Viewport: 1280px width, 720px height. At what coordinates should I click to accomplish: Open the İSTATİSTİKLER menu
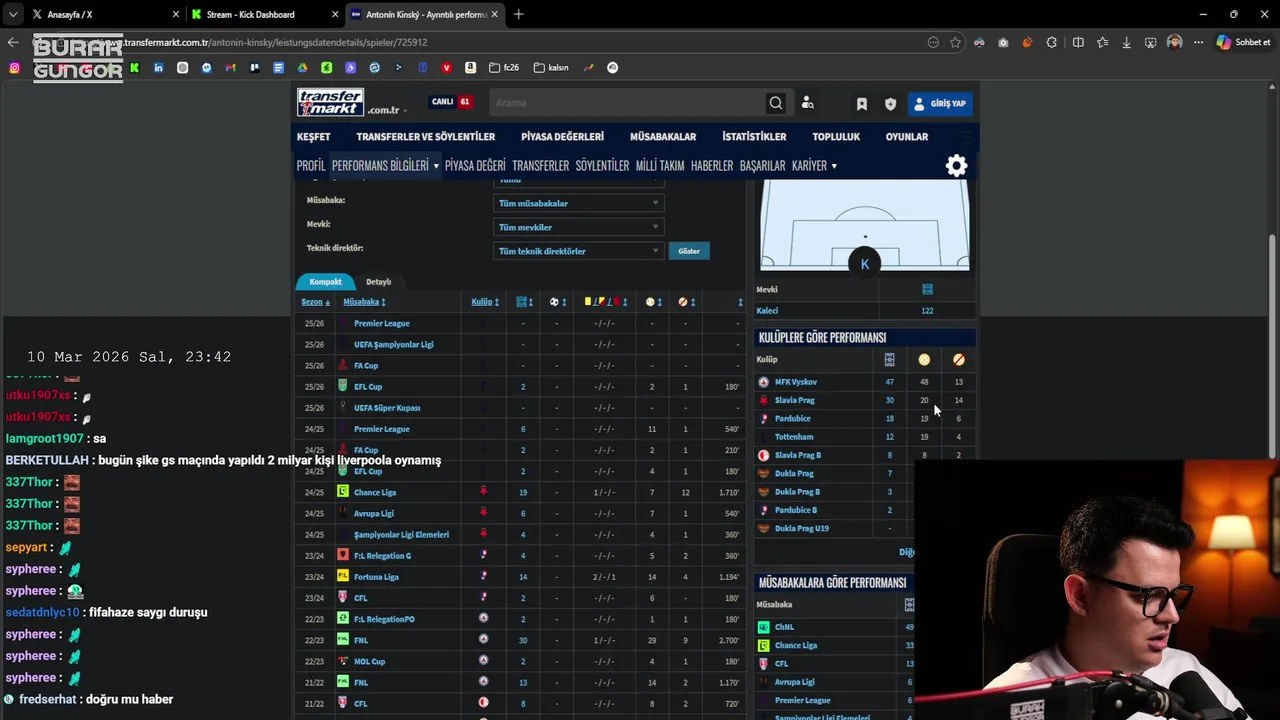(754, 137)
